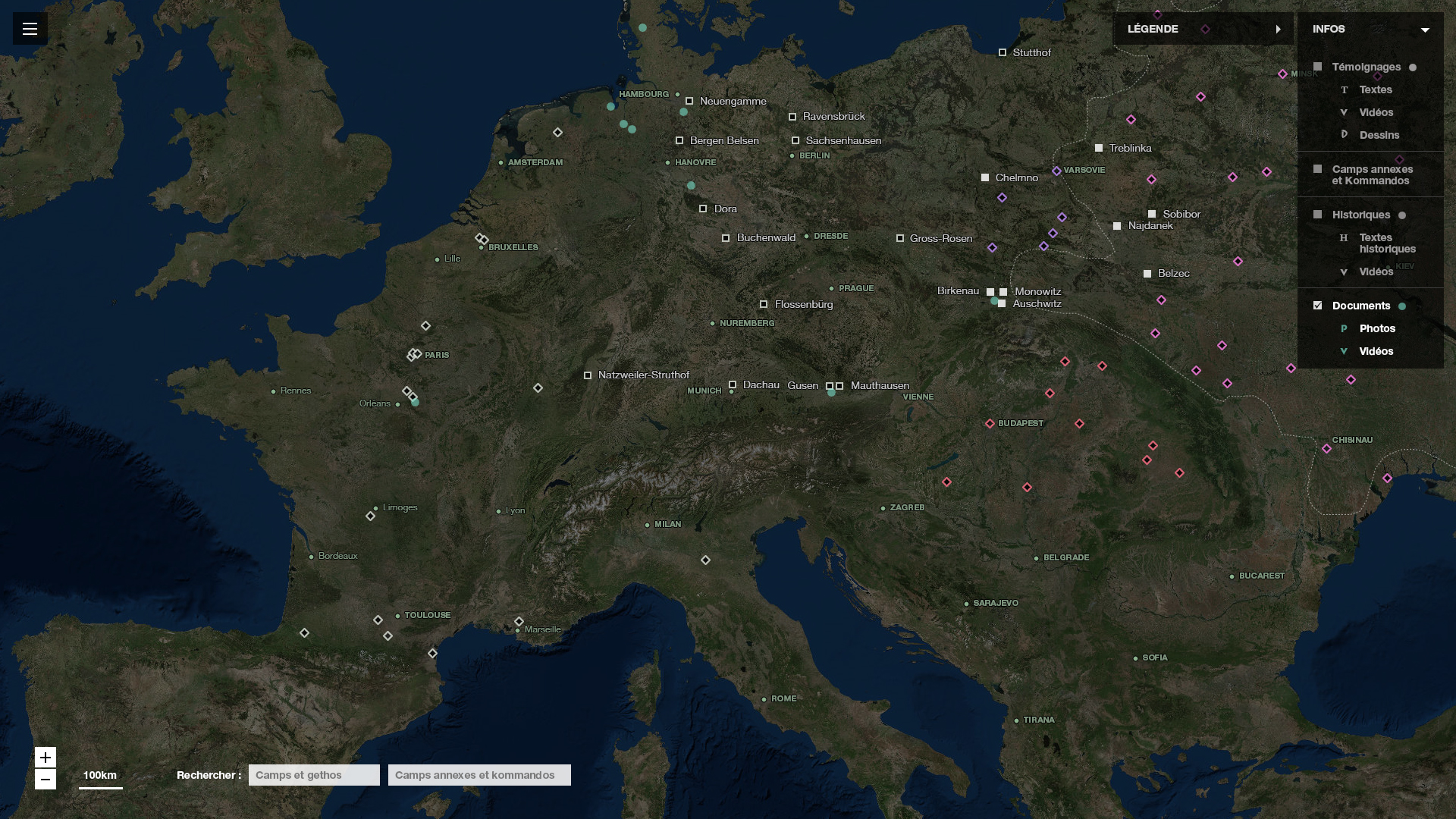Select the Flossenbürg camp marker
Viewport: 1456px width, 819px height.
764,304
